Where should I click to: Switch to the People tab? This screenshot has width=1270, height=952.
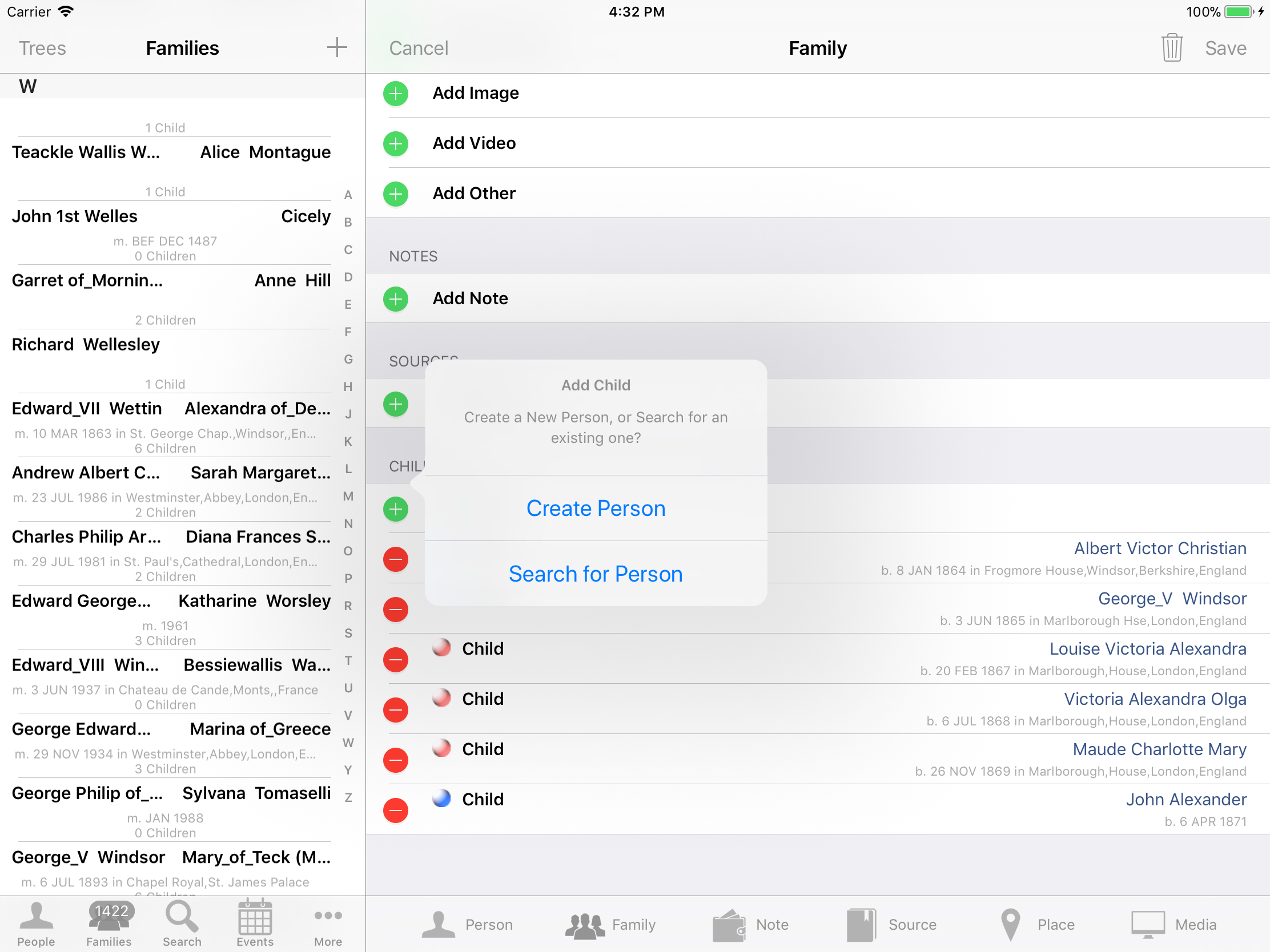click(x=35, y=923)
